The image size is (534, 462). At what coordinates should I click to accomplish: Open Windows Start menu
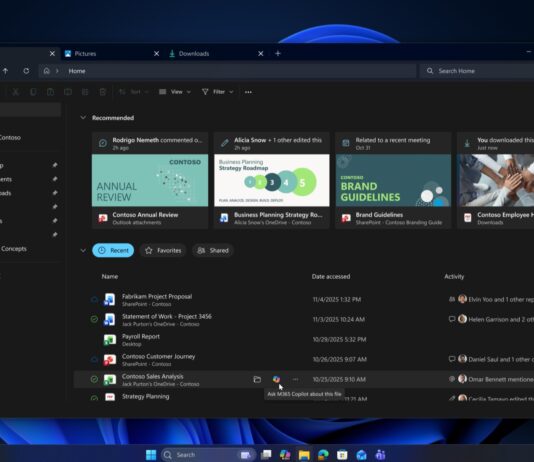pyautogui.click(x=151, y=455)
